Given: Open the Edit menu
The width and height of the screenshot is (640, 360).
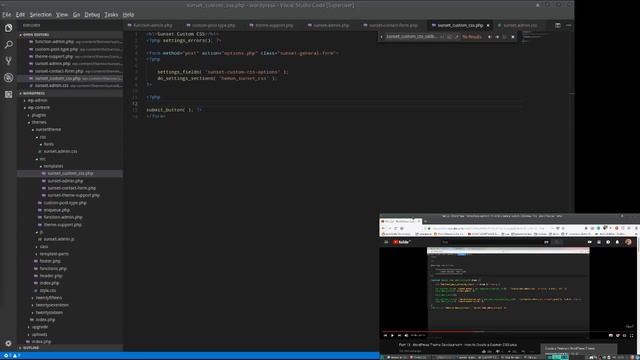Looking at the screenshot, I should coord(20,15).
